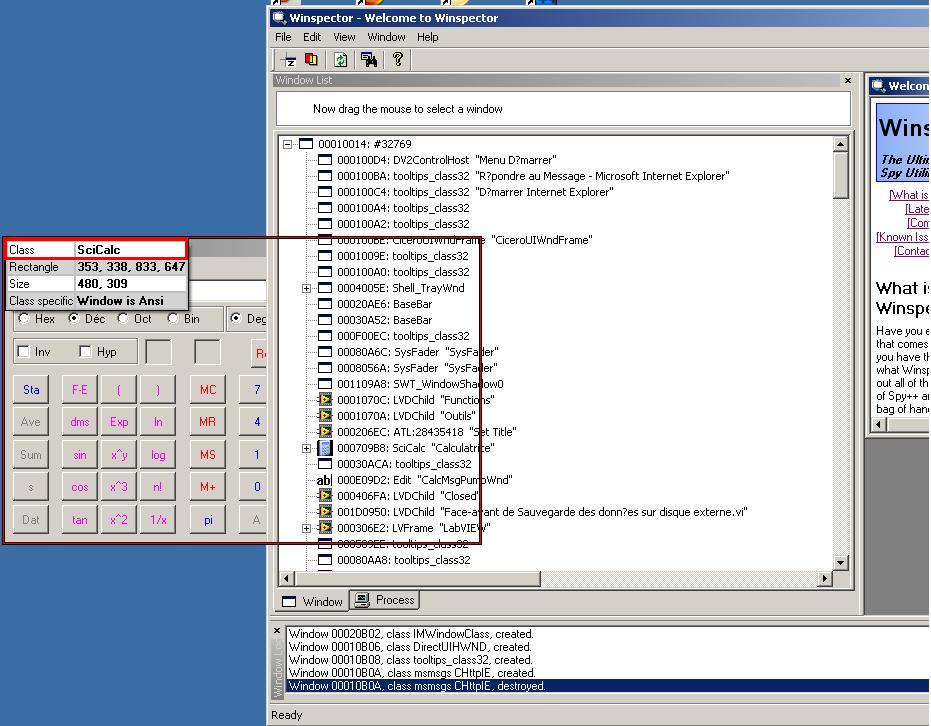Screen dimensions: 931x726
Task: Enable the Inv checkbox in calculator
Action: click(24, 351)
